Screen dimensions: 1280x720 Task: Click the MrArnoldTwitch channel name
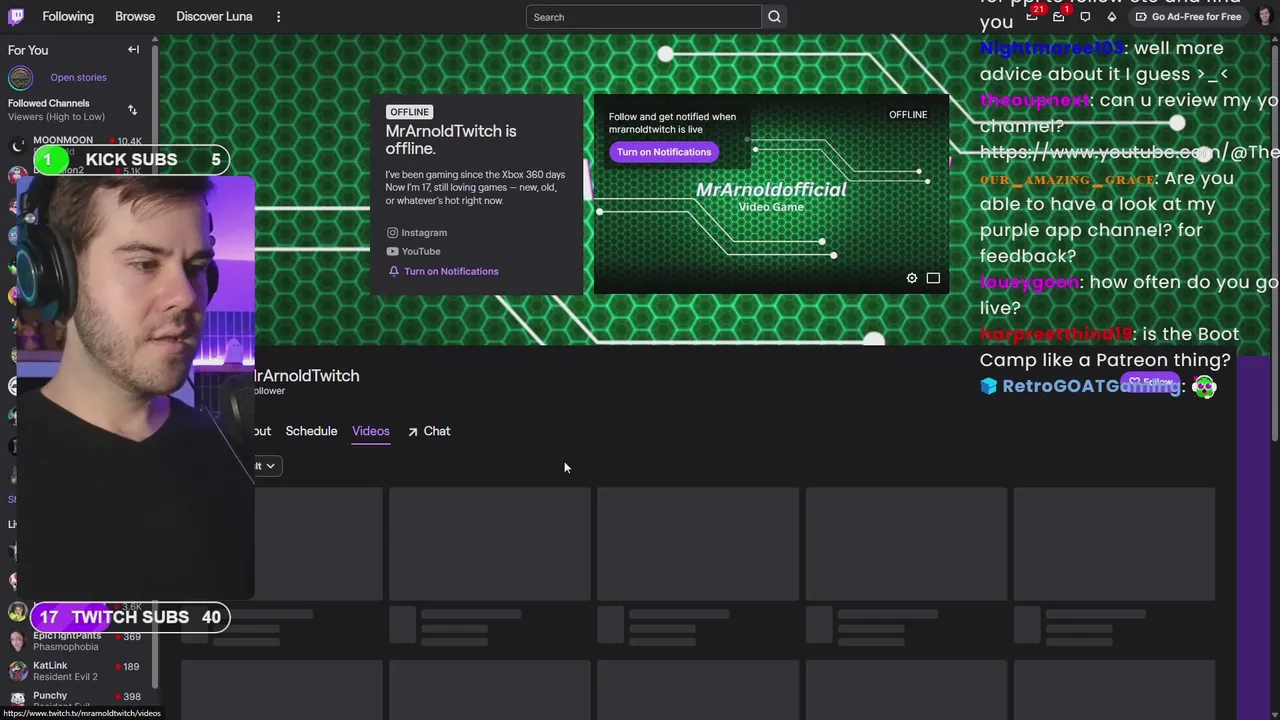pos(306,375)
